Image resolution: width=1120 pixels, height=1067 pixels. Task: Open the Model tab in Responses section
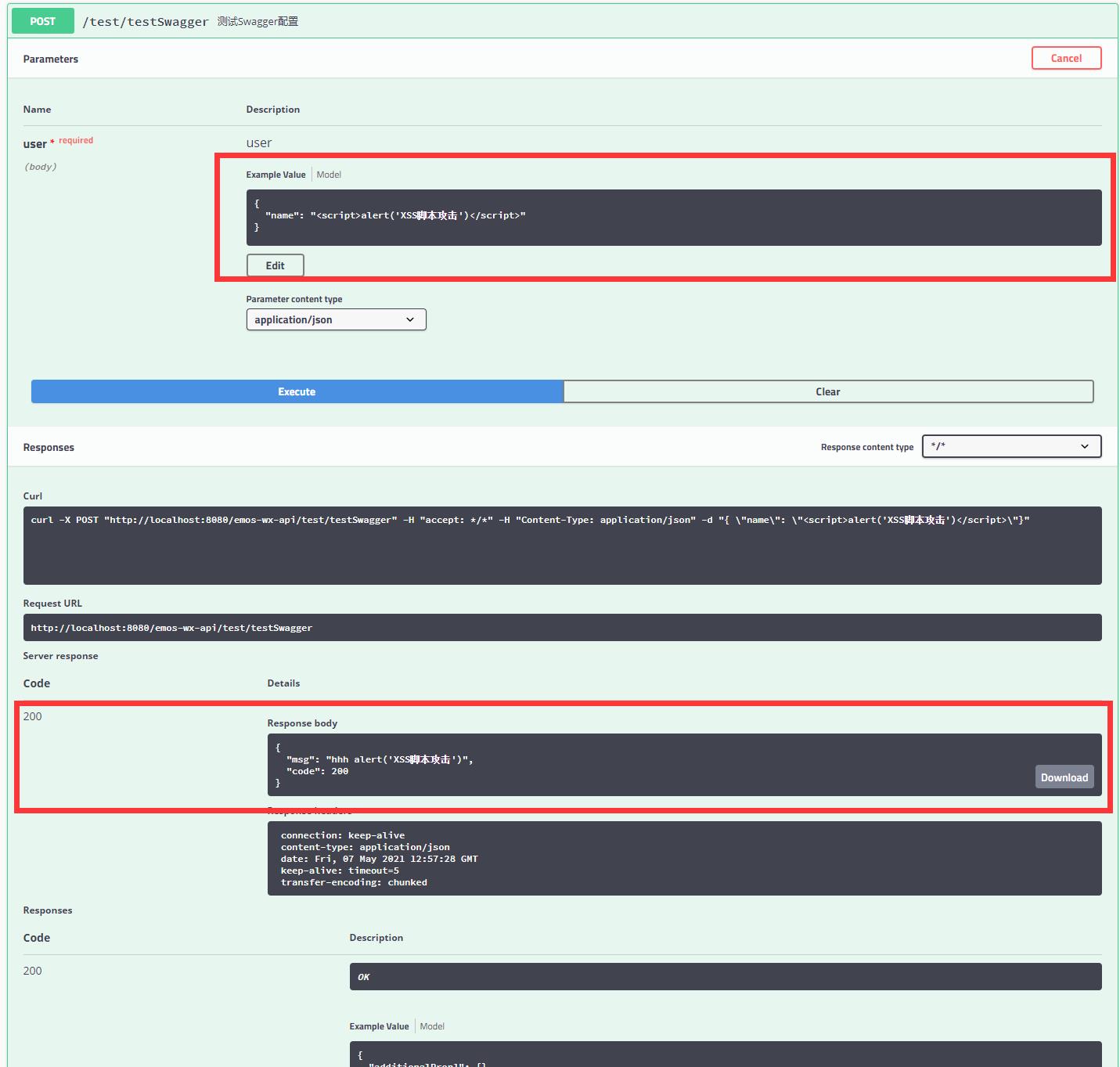click(432, 1026)
